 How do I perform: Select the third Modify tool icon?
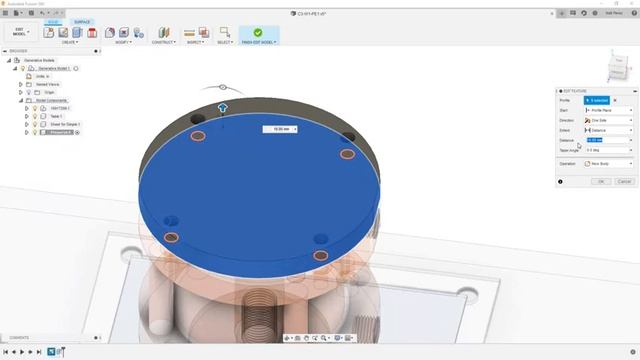139,33
